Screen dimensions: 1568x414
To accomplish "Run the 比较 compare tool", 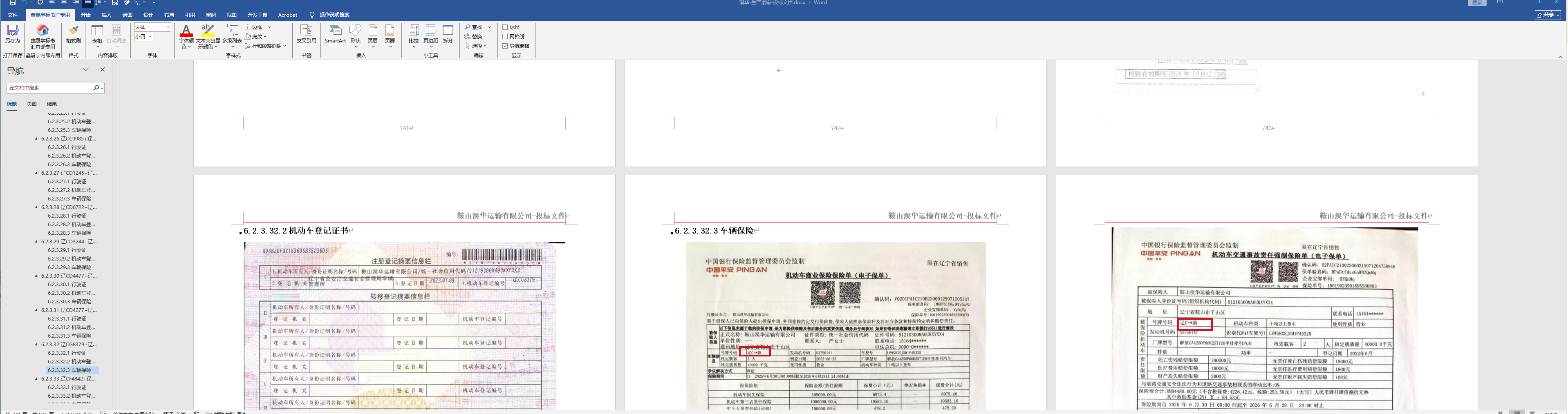I will [x=413, y=36].
